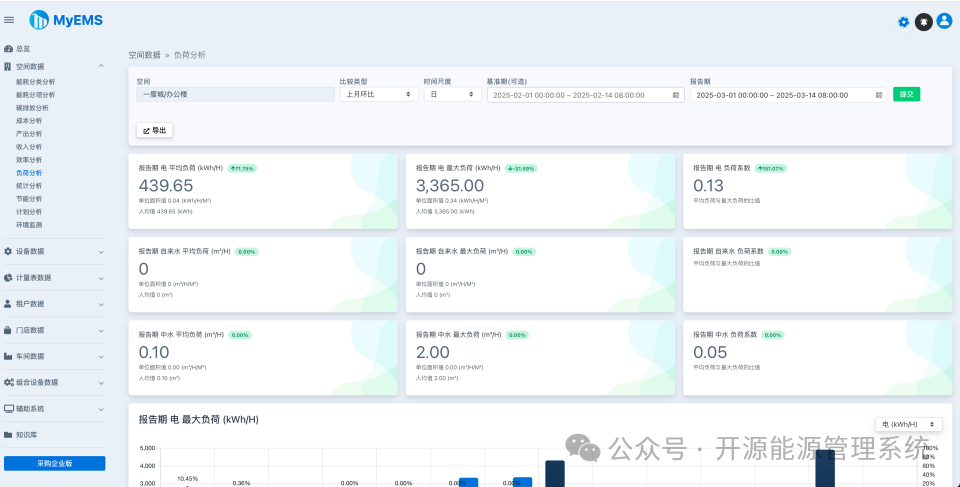Viewport: 960px width, 487px height.
Task: Click the 导出 export button
Action: pos(154,130)
